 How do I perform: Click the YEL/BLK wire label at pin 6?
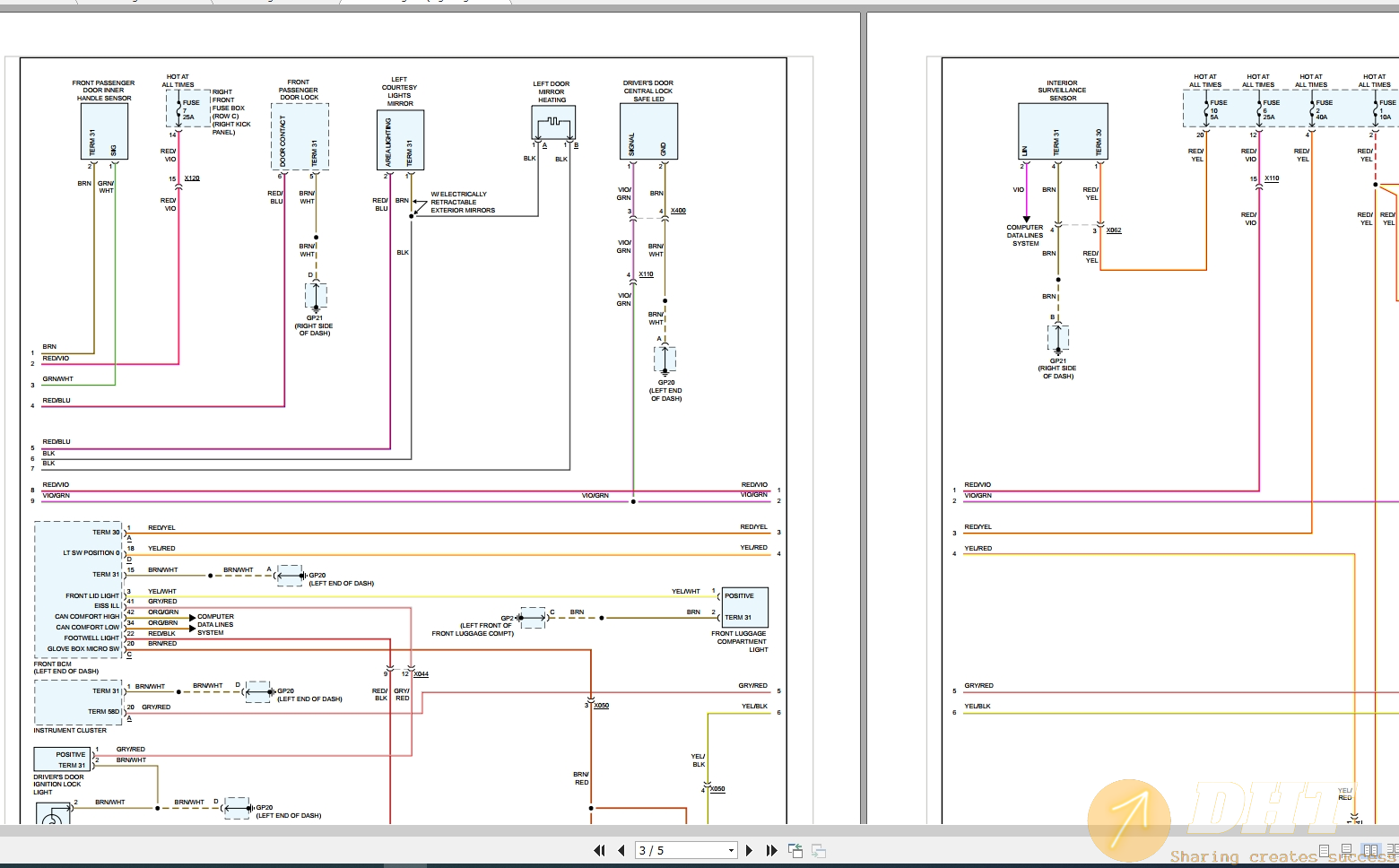754,707
